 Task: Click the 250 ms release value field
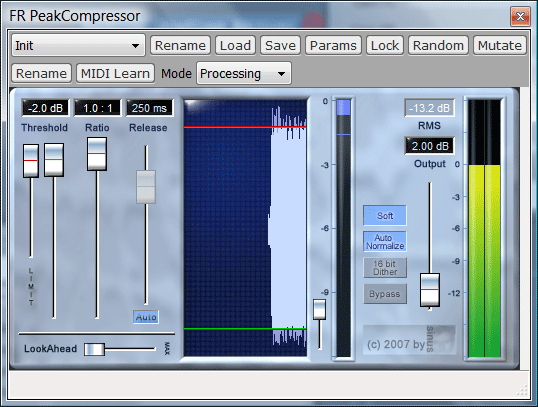click(149, 108)
